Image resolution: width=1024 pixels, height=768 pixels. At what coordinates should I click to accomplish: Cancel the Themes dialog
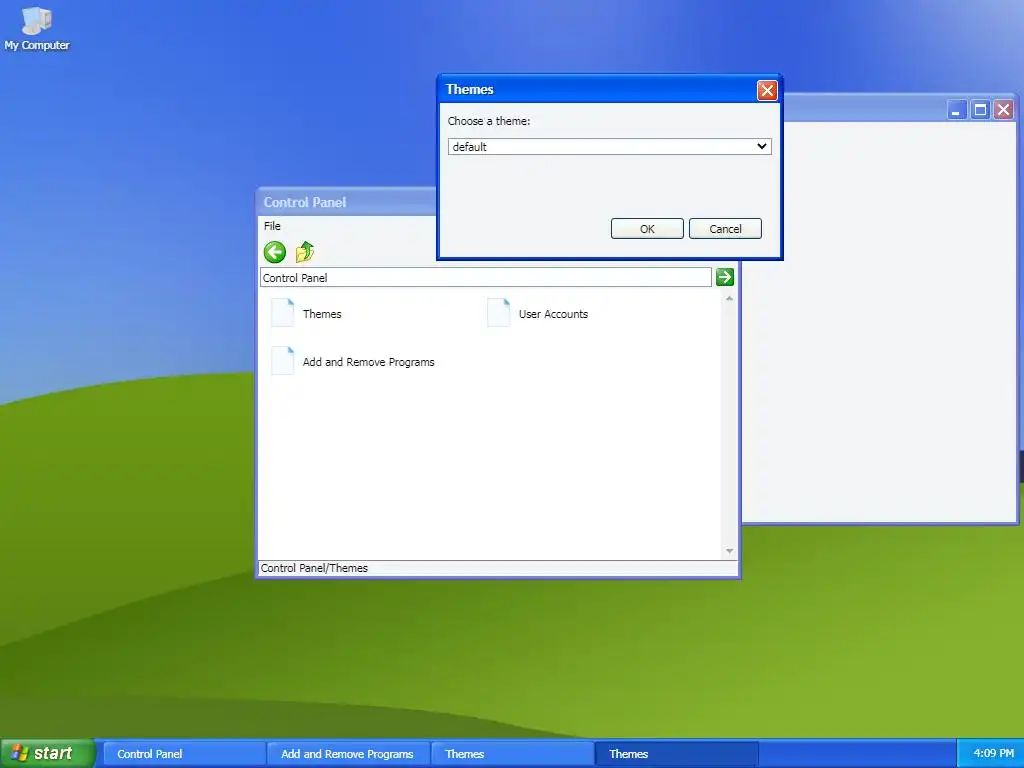point(725,229)
